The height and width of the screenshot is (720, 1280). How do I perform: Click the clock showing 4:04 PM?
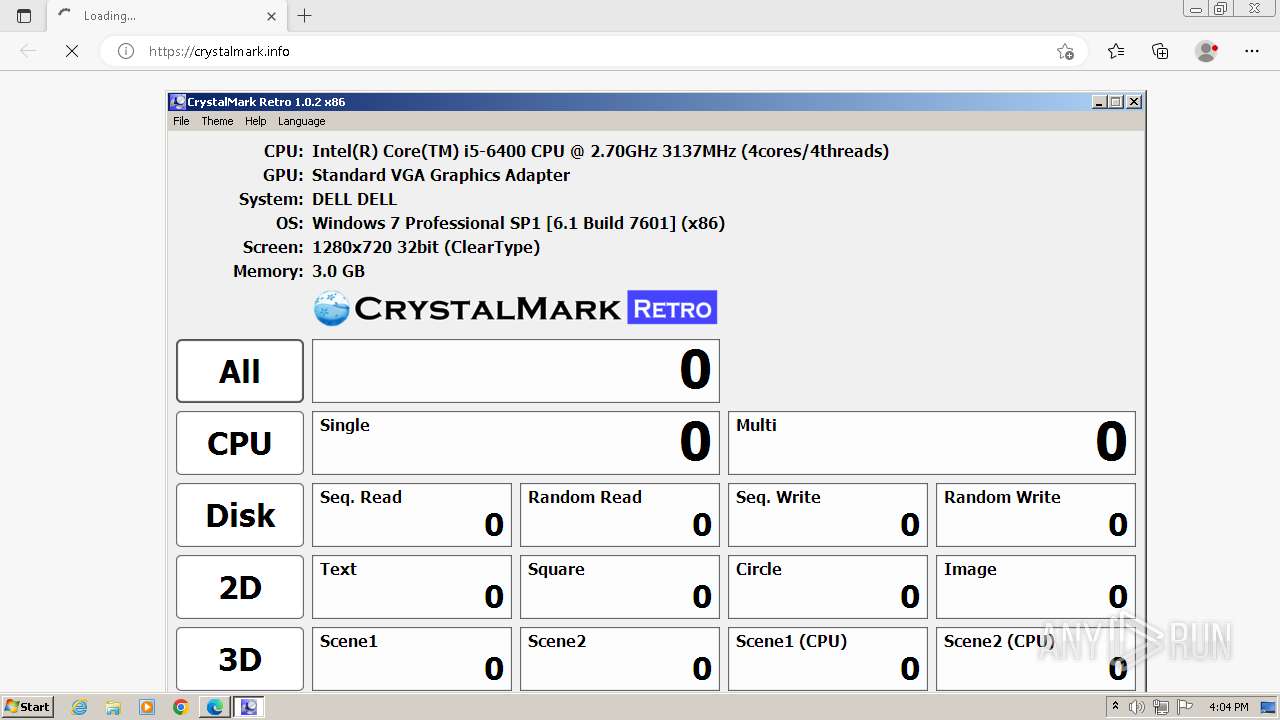pos(1228,707)
